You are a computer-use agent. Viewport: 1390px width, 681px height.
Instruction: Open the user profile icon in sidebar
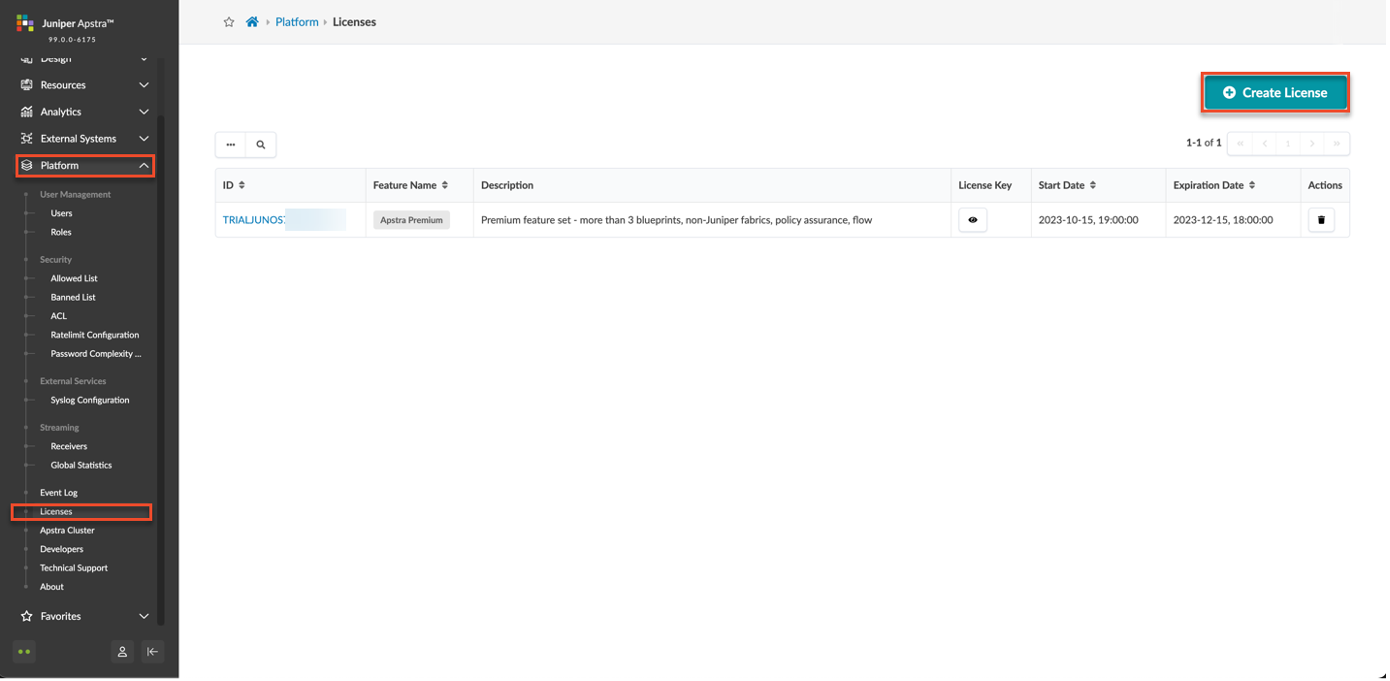point(122,652)
